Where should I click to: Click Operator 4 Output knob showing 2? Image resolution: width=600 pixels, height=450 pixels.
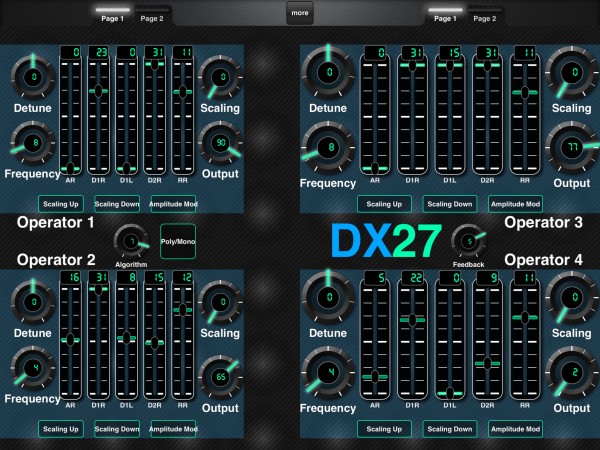(572, 372)
